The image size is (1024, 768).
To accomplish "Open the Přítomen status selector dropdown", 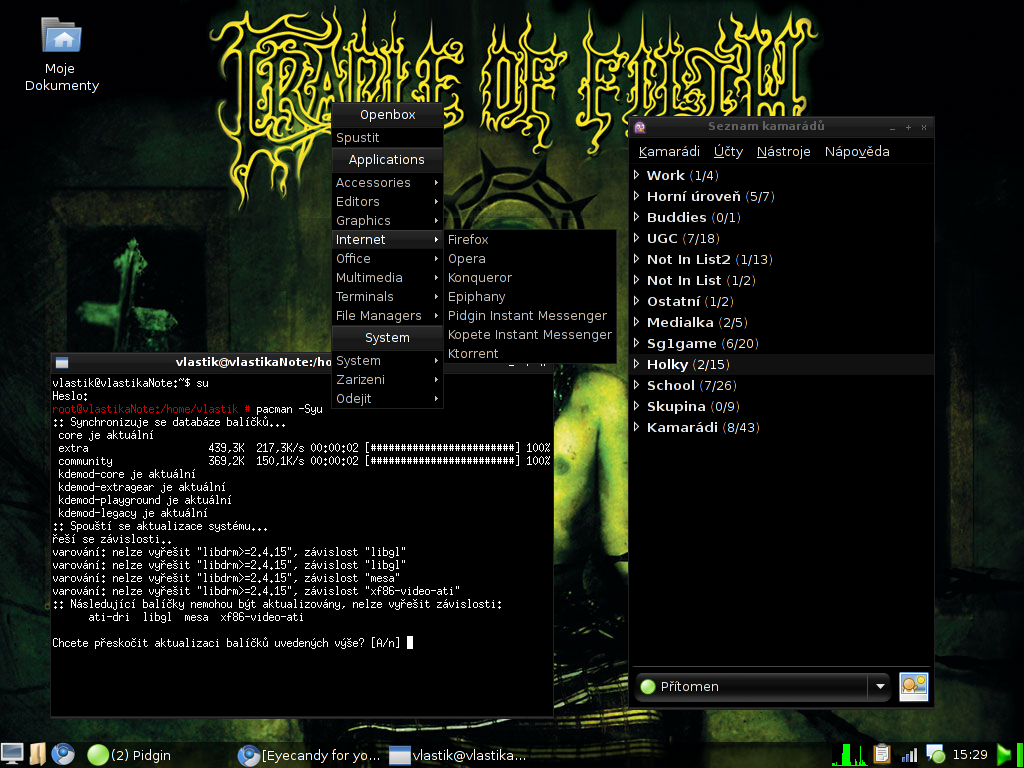I will pyautogui.click(x=762, y=686).
